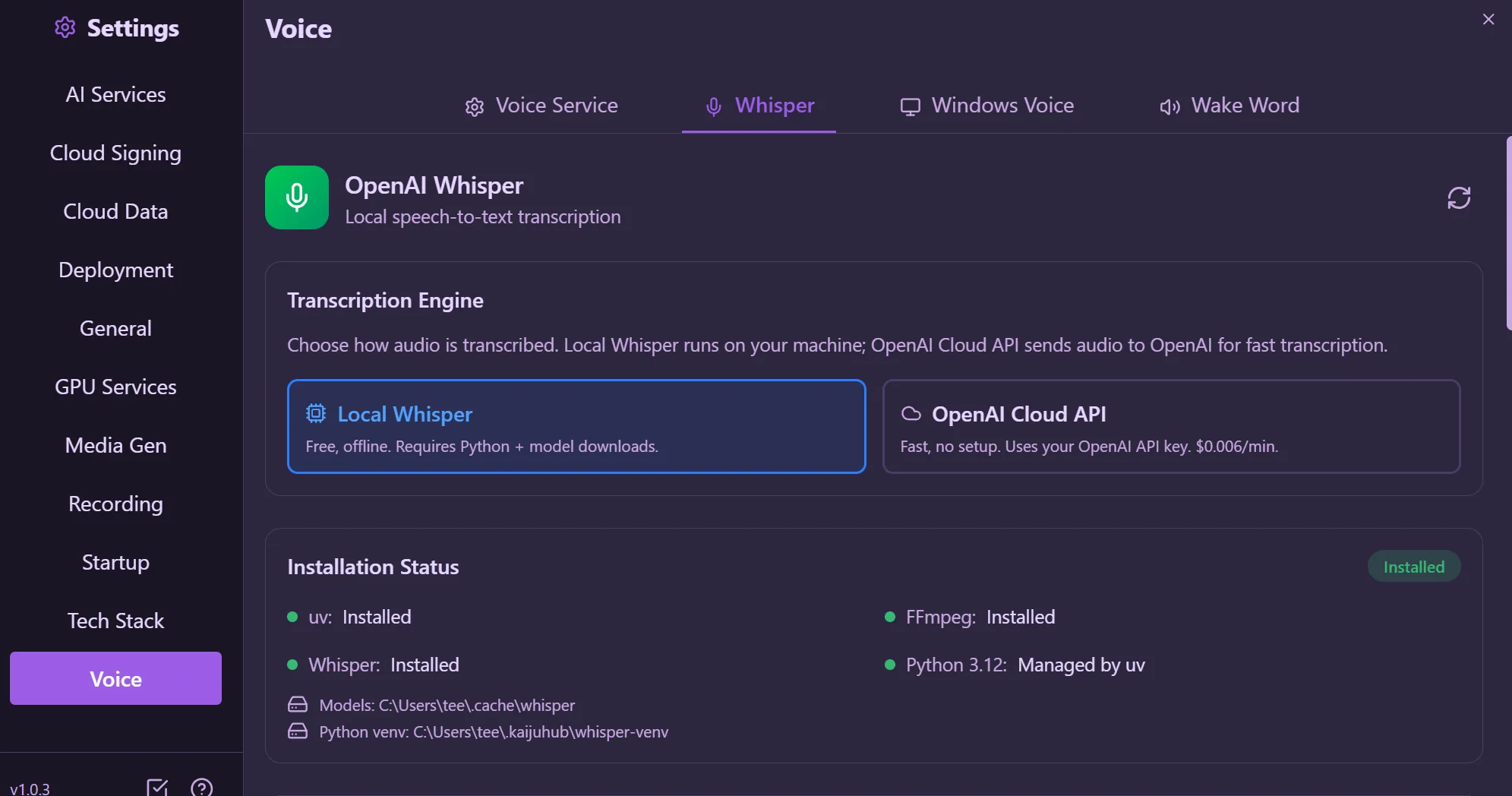This screenshot has width=1512, height=796.
Task: Open the Deployment section
Action: click(115, 270)
